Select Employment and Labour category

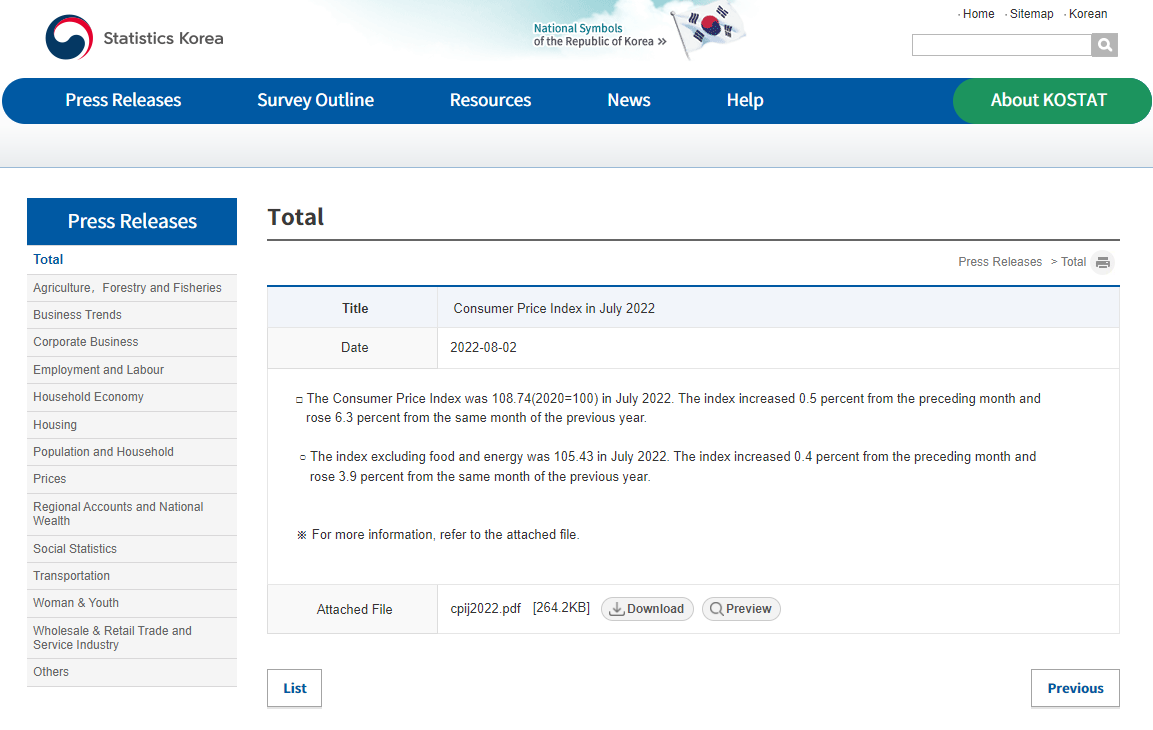98,370
